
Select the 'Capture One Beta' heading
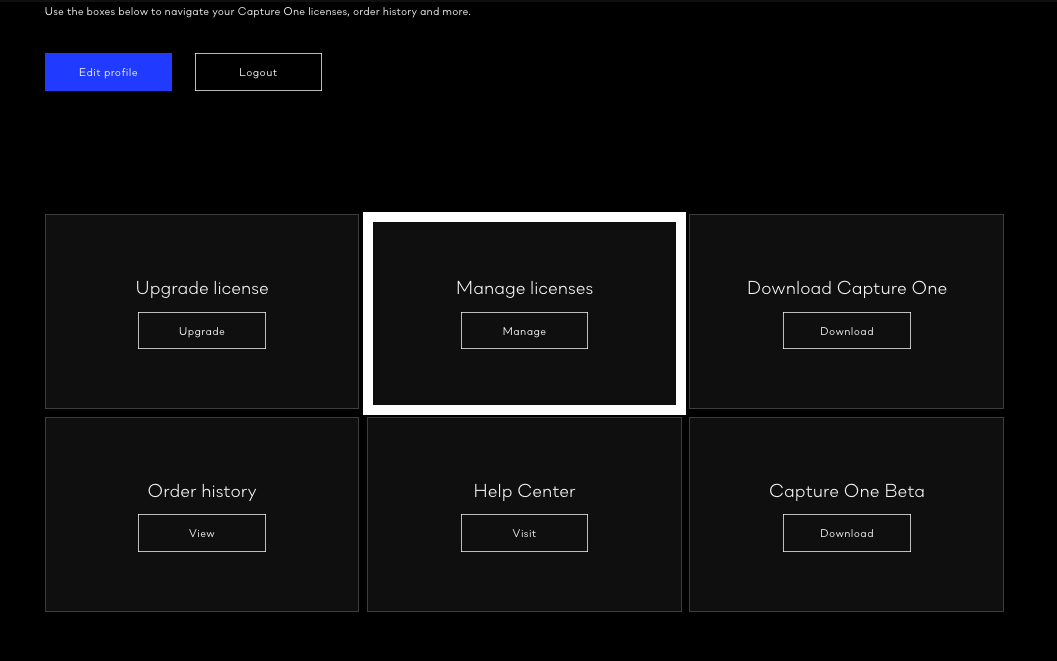pyautogui.click(x=847, y=491)
